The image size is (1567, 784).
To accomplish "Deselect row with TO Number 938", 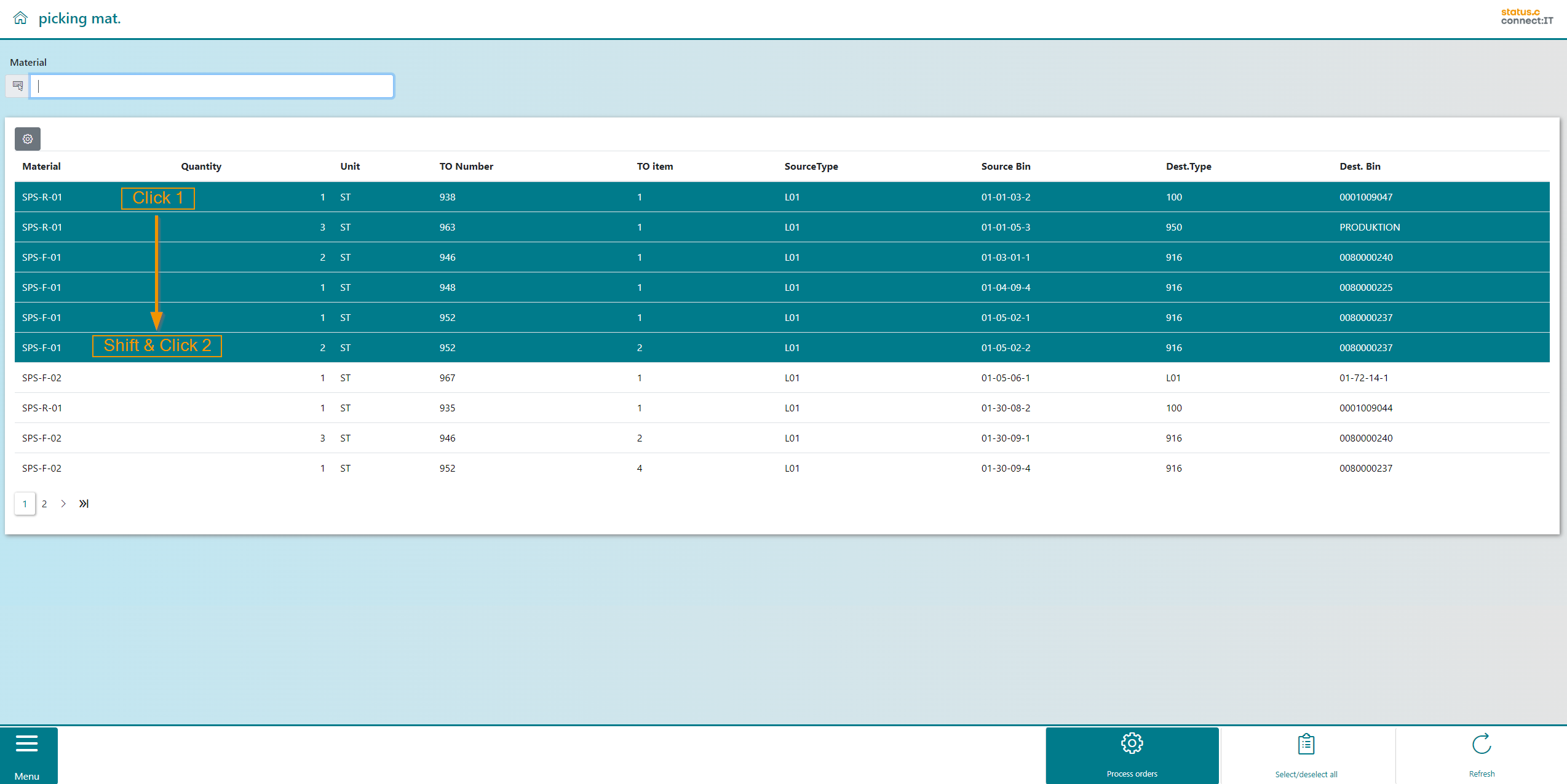I will [x=447, y=197].
